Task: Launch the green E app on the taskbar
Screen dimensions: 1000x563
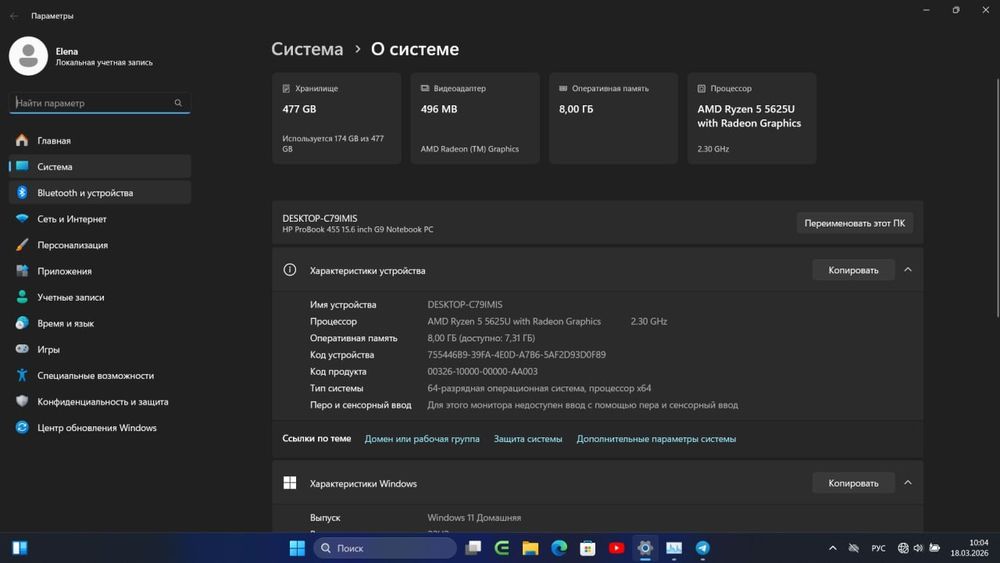Action: pyautogui.click(x=502, y=548)
